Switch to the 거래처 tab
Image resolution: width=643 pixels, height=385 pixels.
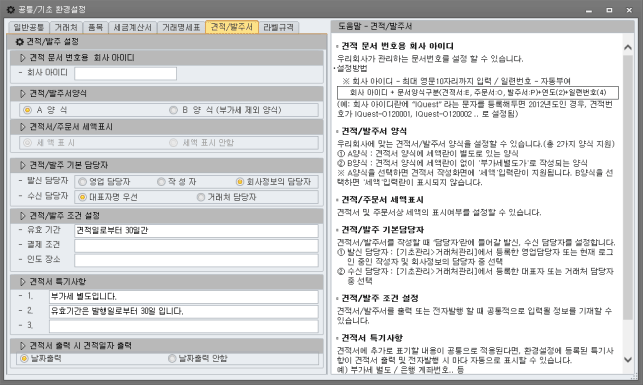[66, 27]
